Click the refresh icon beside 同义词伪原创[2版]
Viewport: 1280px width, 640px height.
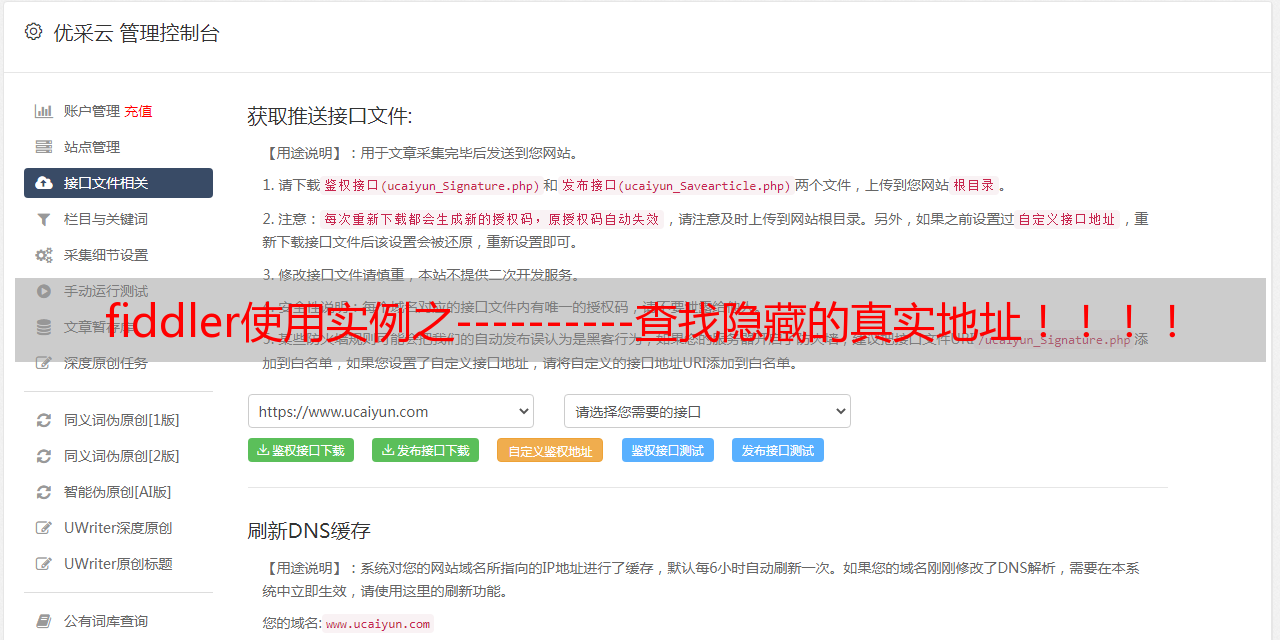(44, 456)
